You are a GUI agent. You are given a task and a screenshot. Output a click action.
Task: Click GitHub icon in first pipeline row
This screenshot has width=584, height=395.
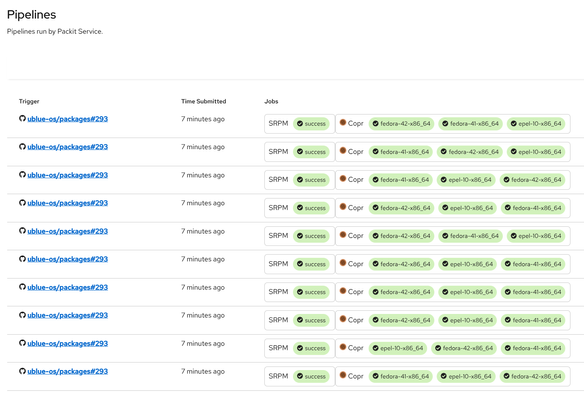[x=22, y=118]
